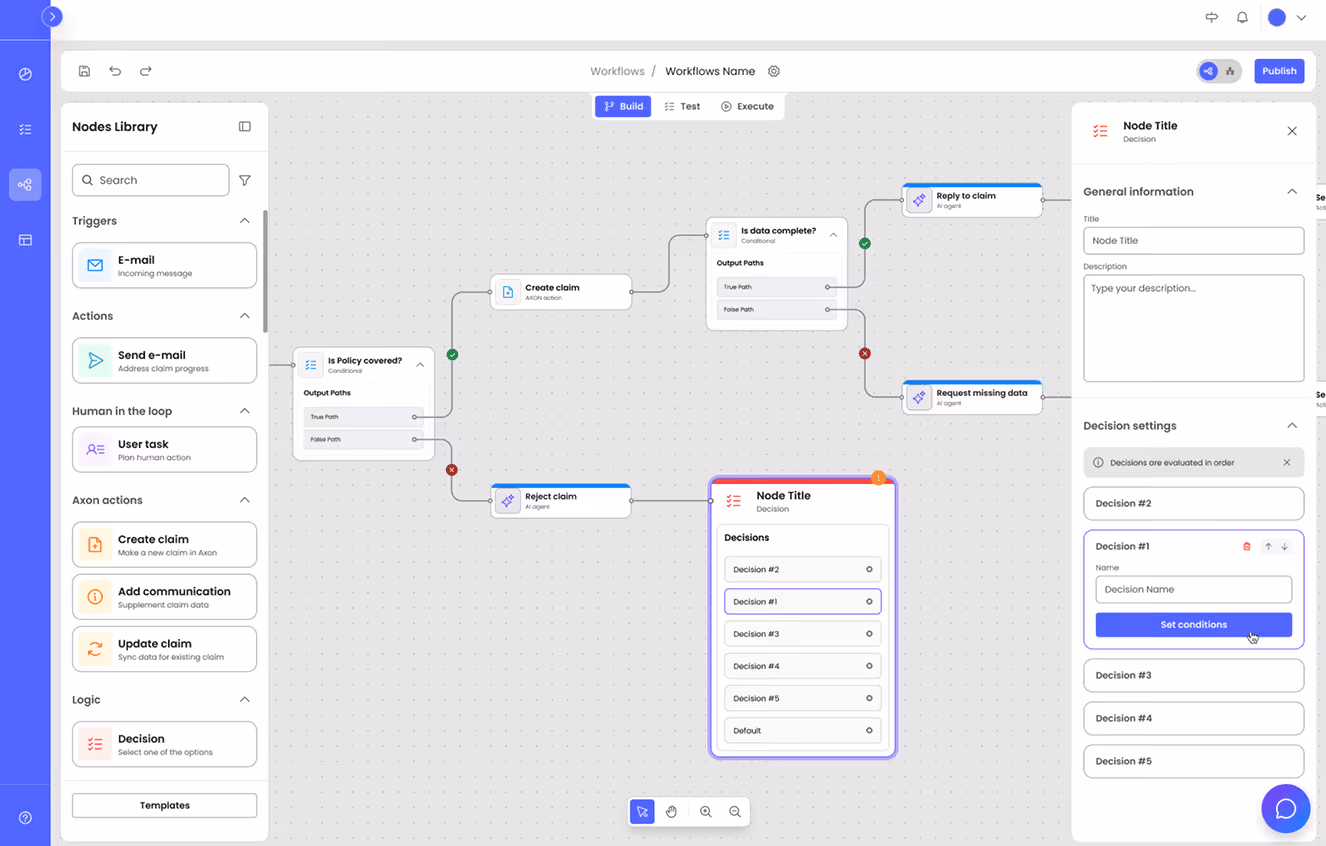
Task: Collapse the Triggers section in Nodes Library
Action: pos(245,220)
